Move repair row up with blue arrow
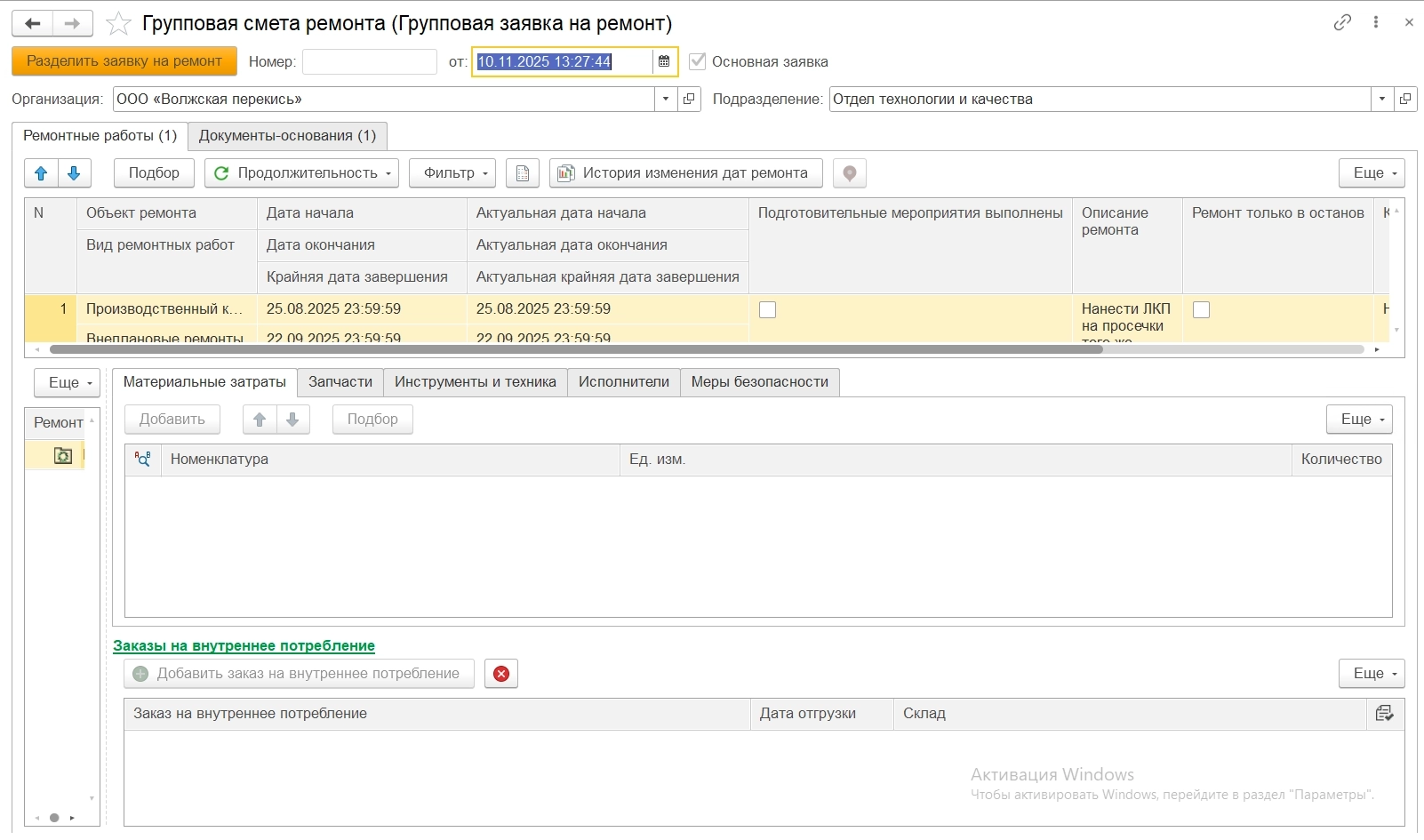Viewport: 1424px width, 840px height. pyautogui.click(x=41, y=173)
